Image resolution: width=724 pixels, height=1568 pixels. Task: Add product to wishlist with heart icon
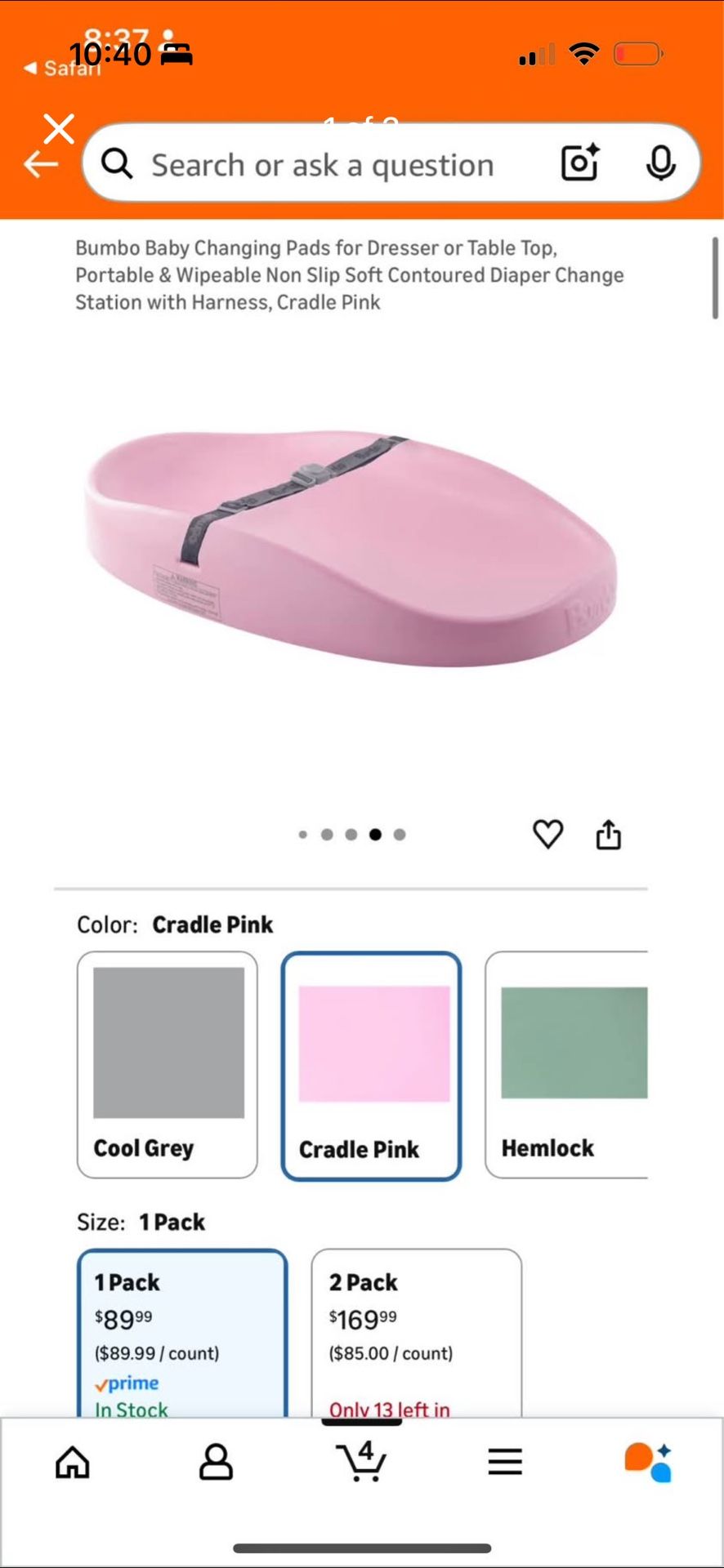547,834
